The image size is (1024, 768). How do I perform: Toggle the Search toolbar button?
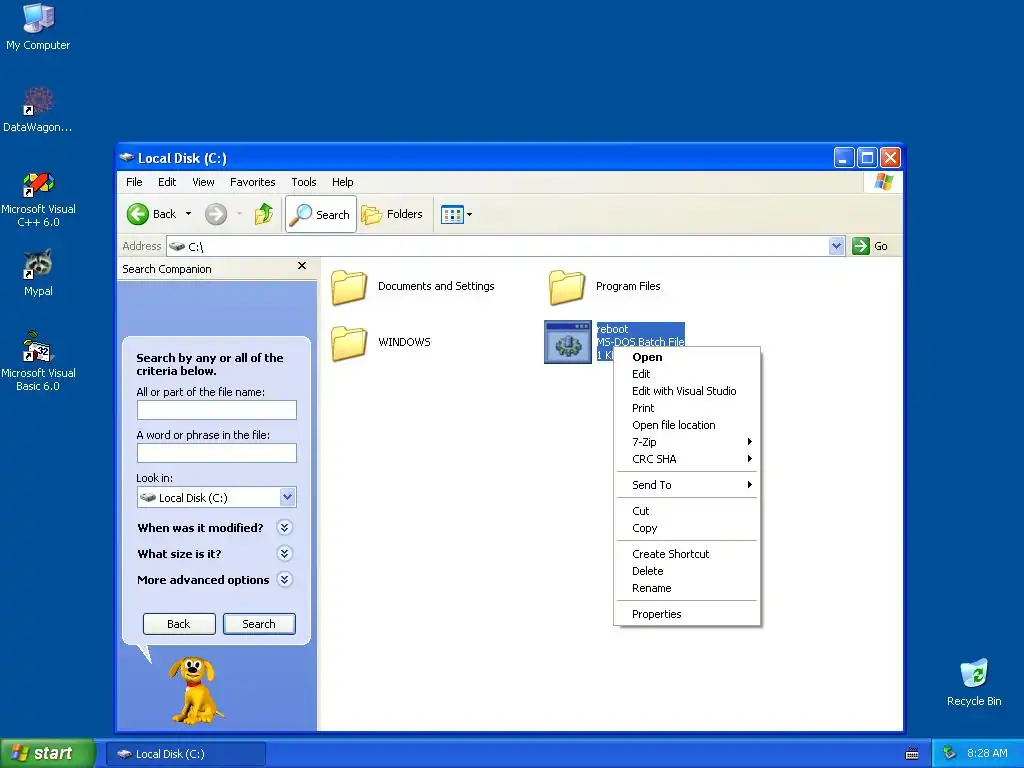click(x=321, y=214)
